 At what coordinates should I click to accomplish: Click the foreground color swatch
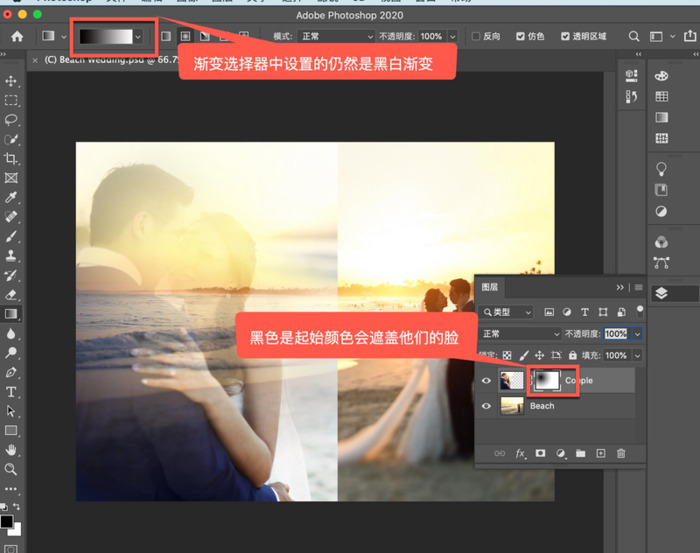point(7,521)
